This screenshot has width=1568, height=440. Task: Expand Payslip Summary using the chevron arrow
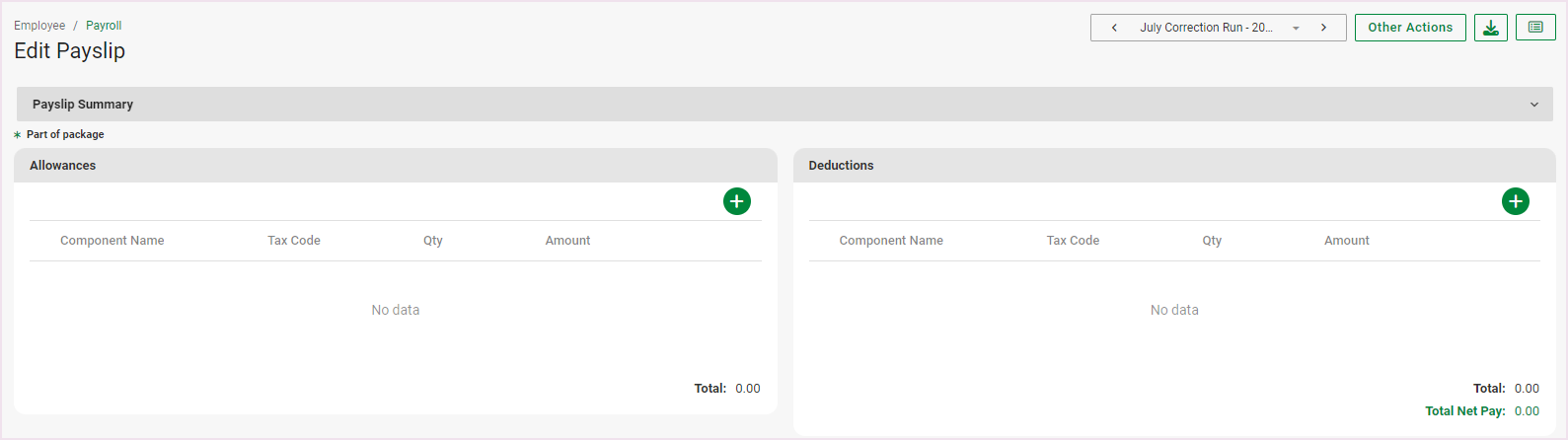pos(1533,105)
